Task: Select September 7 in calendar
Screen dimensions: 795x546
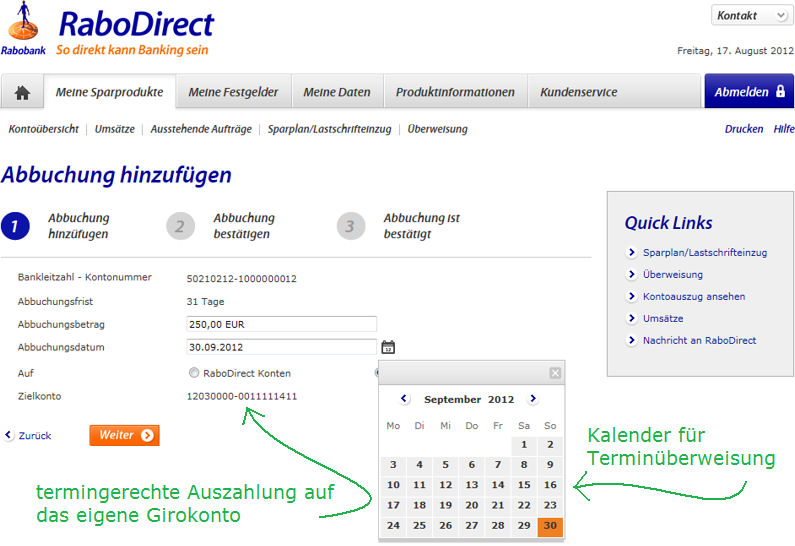Action: (498, 465)
